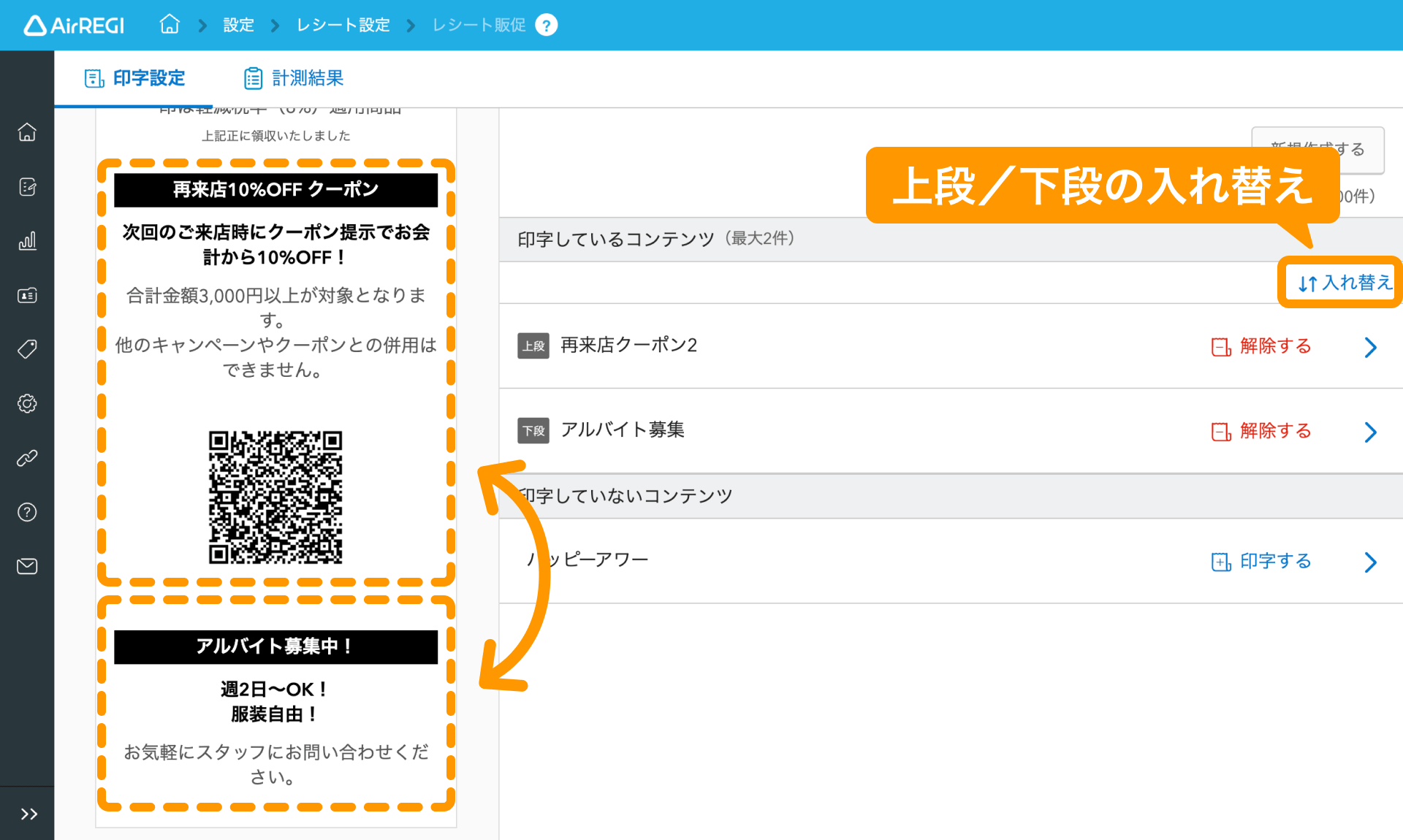Click 印字する for ハッピーアワー
Screen dimensions: 1403x840
(x=1261, y=561)
